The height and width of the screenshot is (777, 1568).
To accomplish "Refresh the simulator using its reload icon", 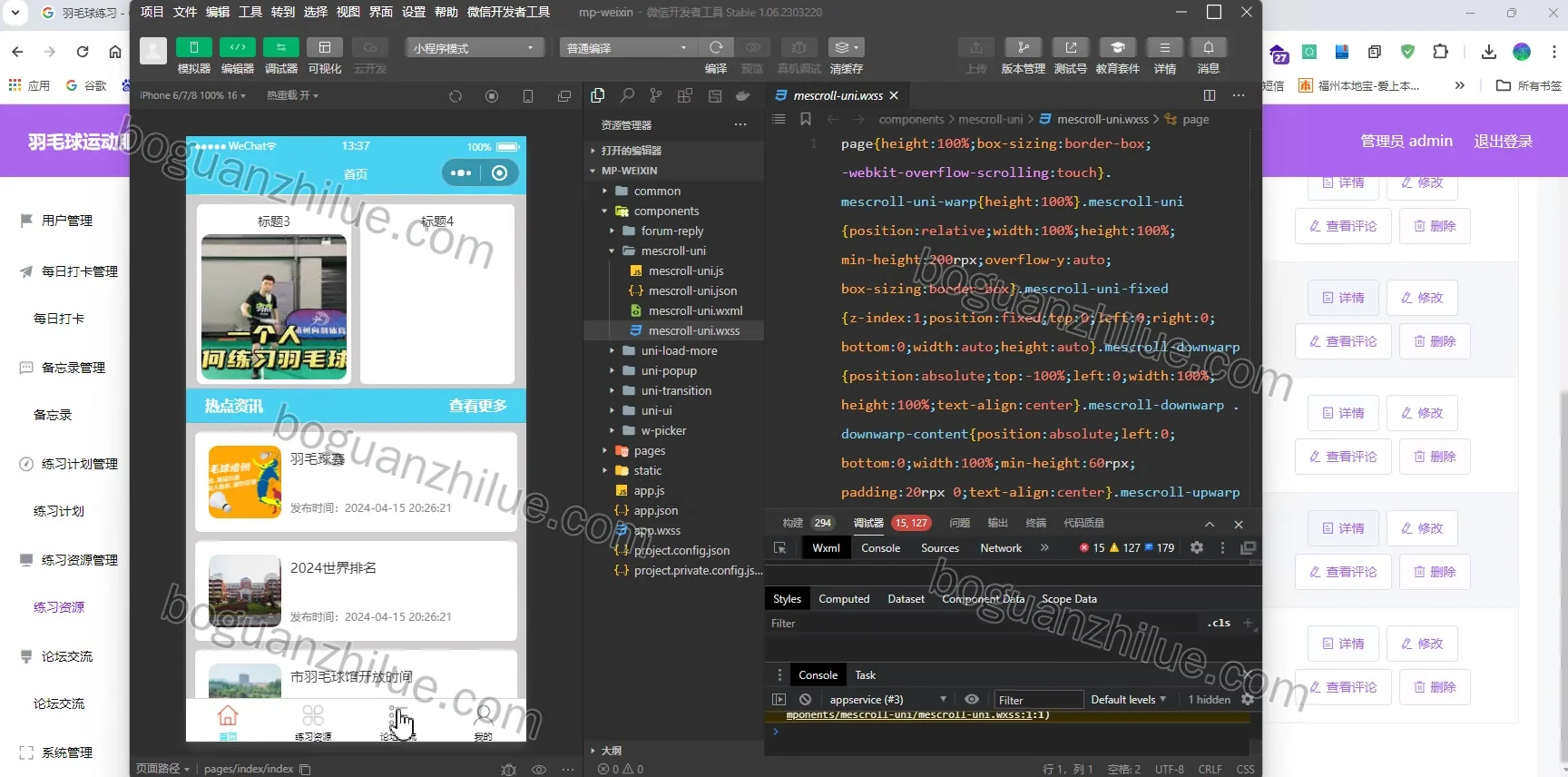I will (456, 95).
